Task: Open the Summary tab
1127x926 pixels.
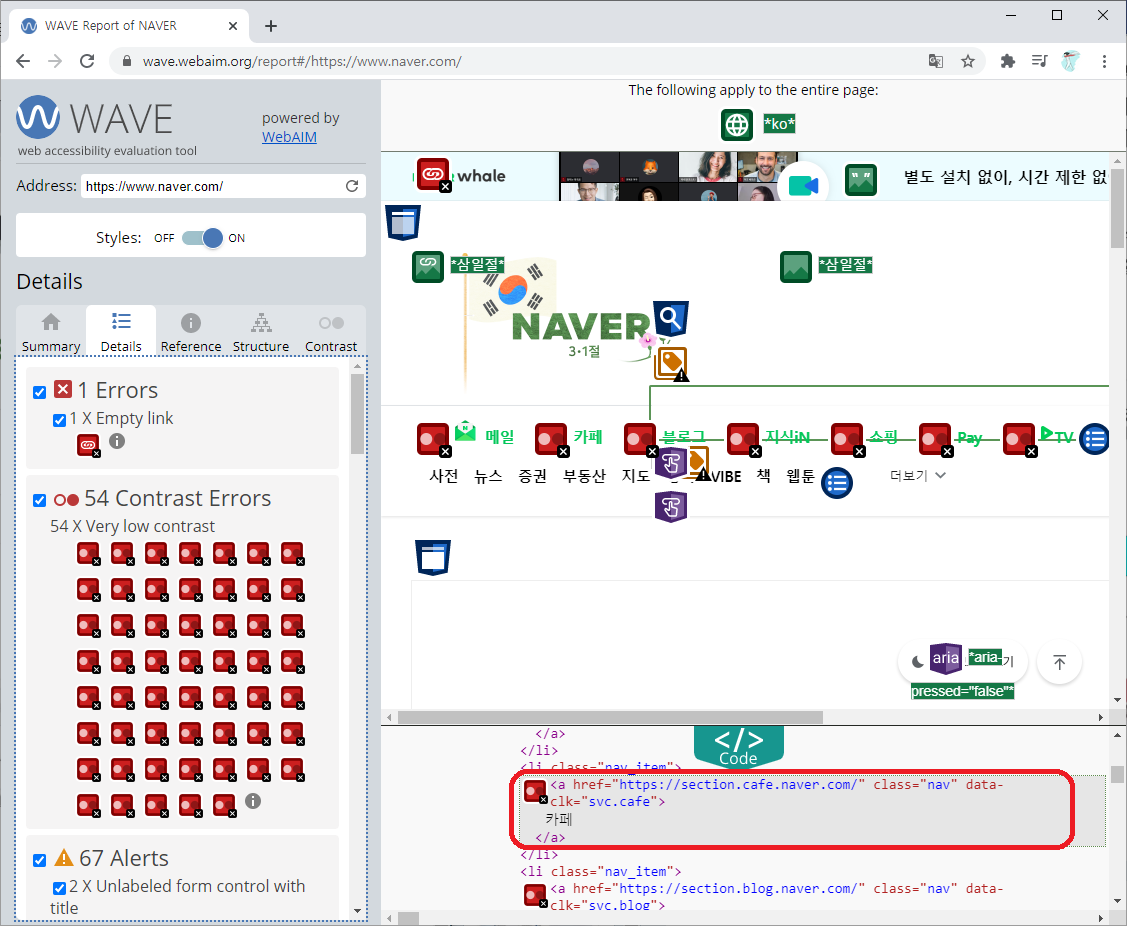Action: pyautogui.click(x=51, y=331)
